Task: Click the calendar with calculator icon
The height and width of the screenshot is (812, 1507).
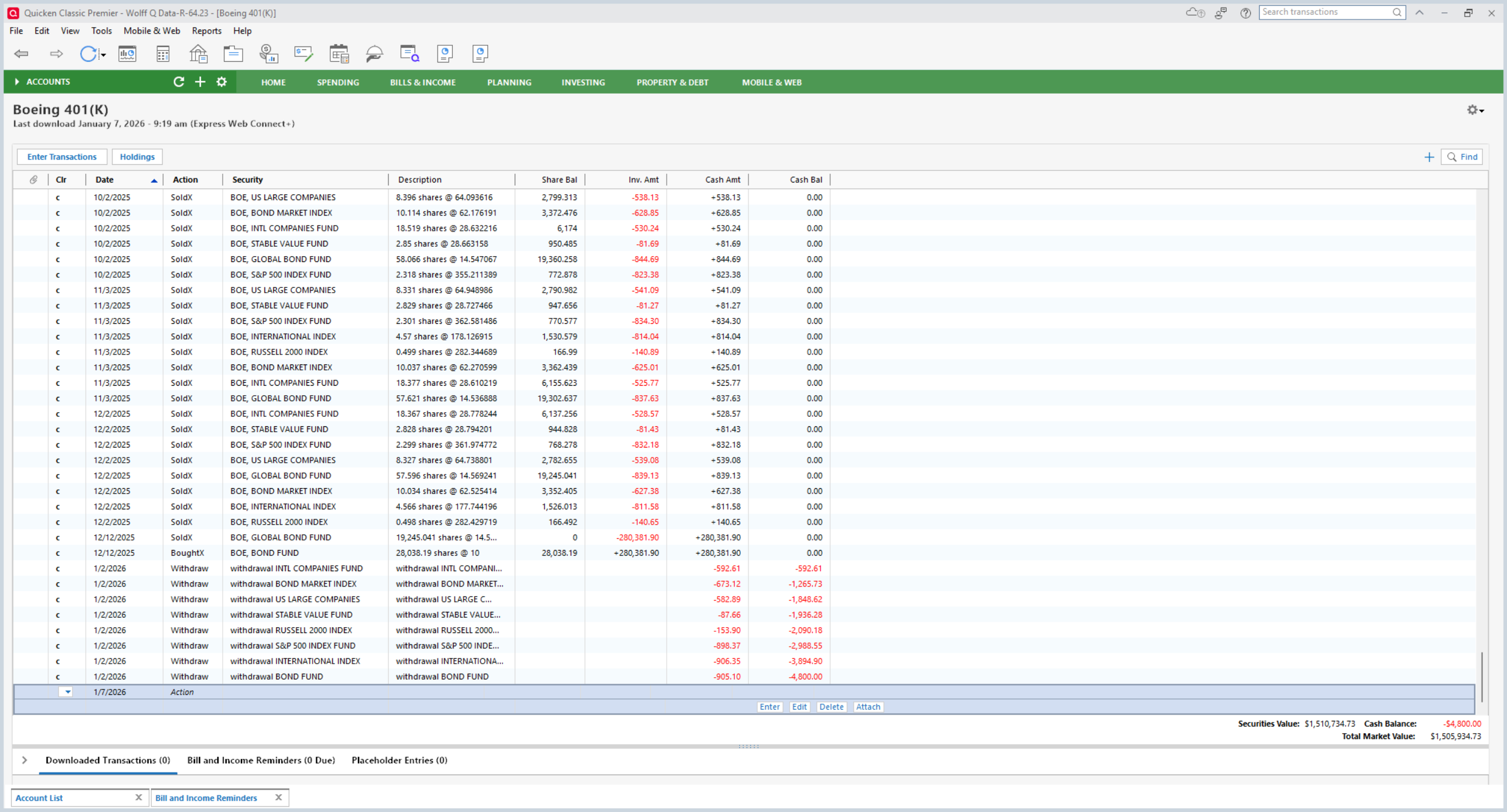Action: pos(339,54)
